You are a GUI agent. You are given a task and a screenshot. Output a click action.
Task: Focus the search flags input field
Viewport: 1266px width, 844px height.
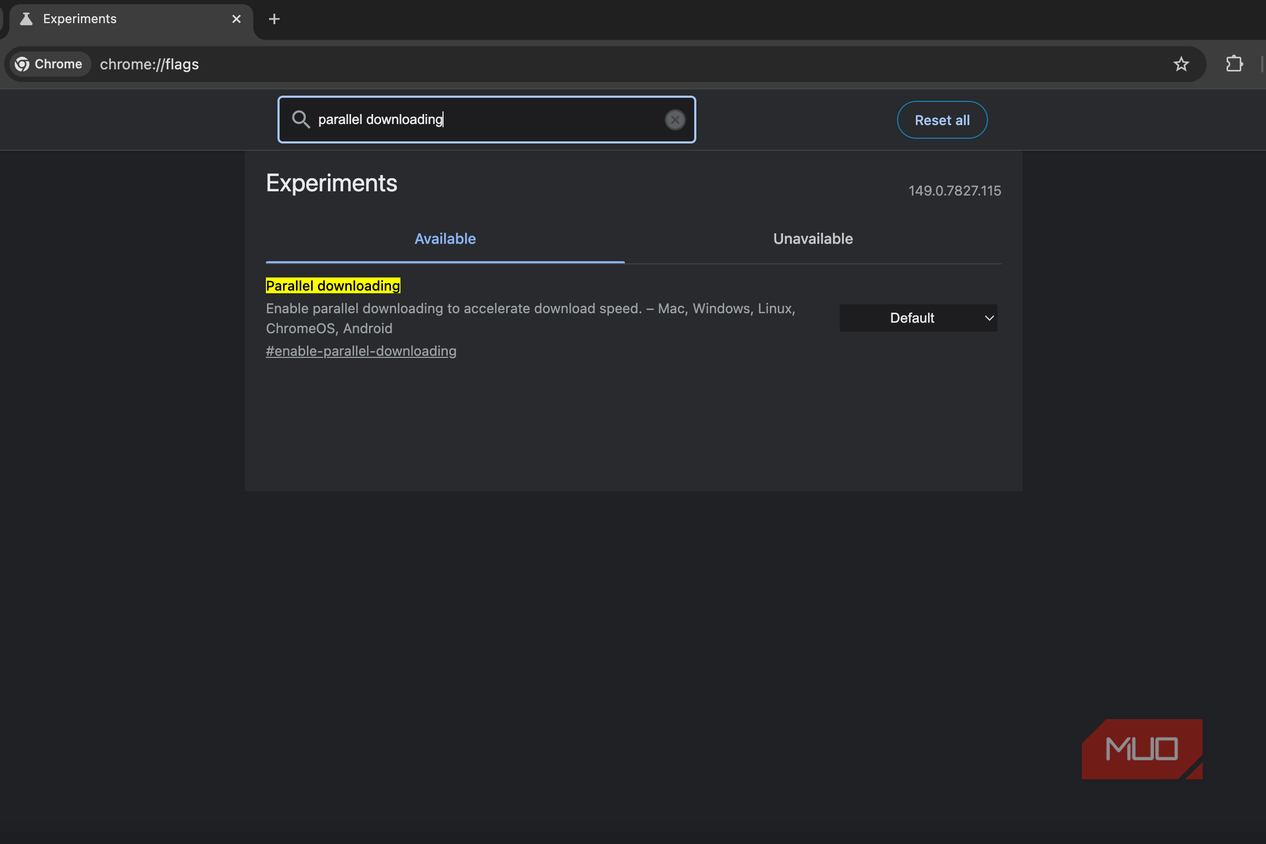point(487,120)
